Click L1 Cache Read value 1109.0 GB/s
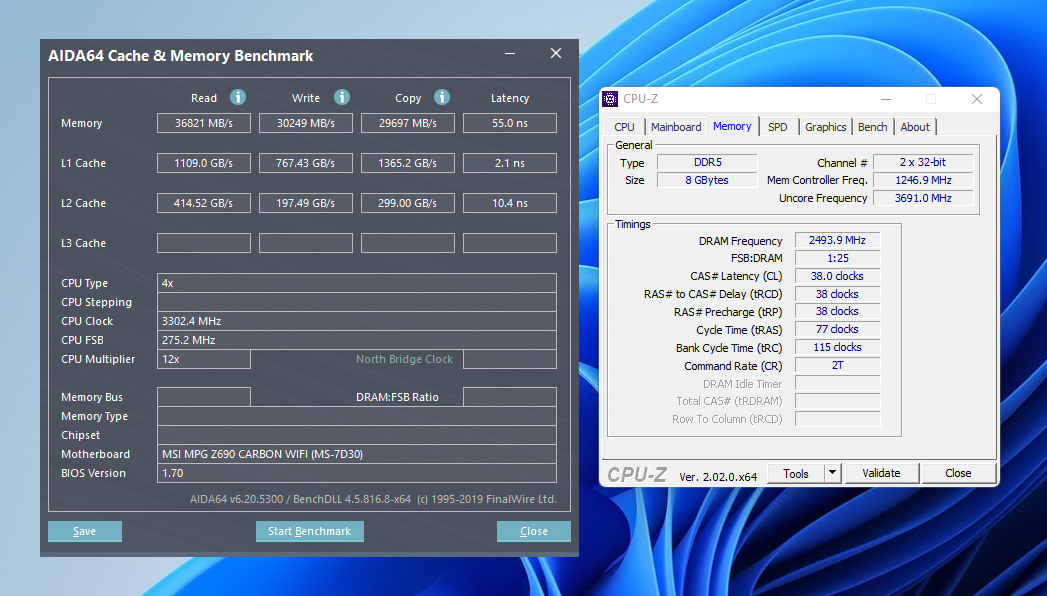 204,163
